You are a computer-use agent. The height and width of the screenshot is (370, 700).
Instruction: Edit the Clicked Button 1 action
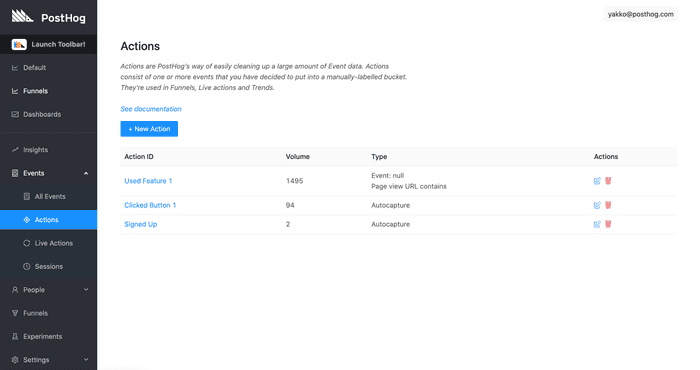click(x=597, y=205)
